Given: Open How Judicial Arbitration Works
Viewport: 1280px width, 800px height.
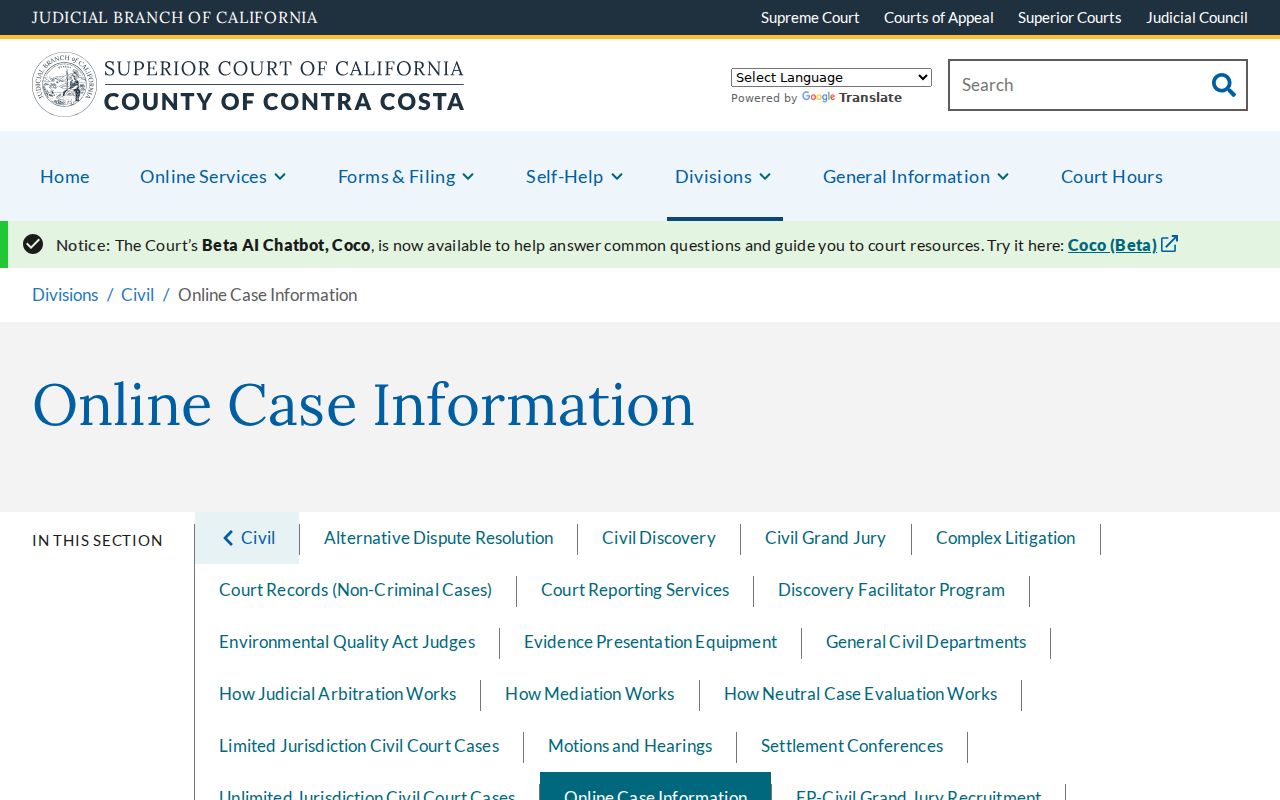Looking at the screenshot, I should point(338,694).
